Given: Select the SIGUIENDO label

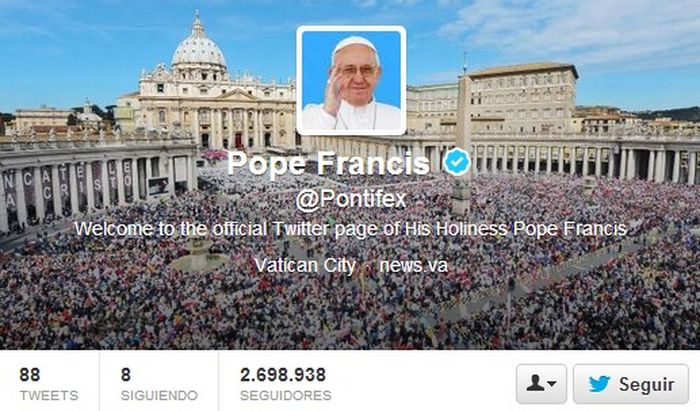Looking at the screenshot, I should [159, 395].
